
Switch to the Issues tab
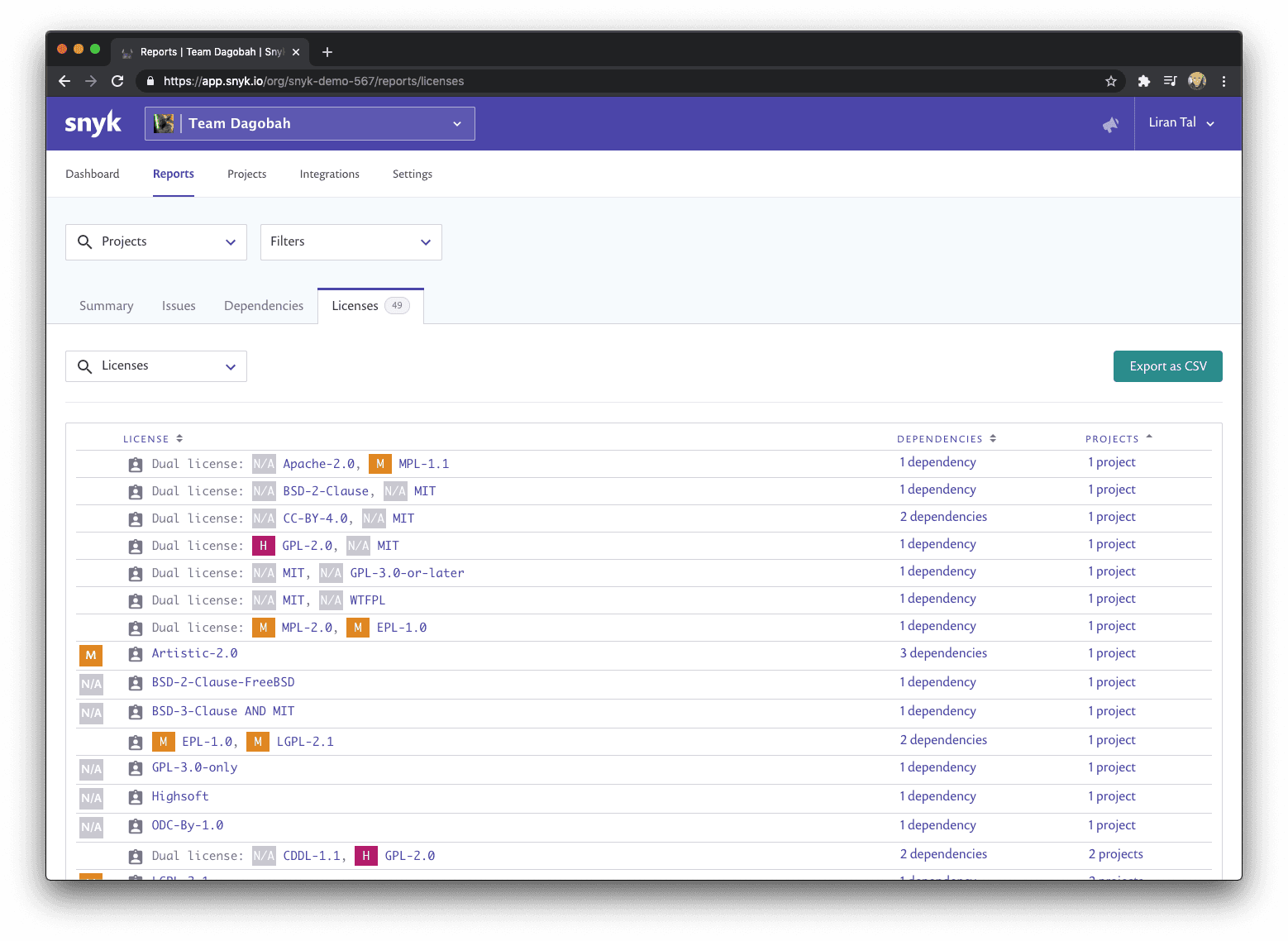tap(179, 306)
